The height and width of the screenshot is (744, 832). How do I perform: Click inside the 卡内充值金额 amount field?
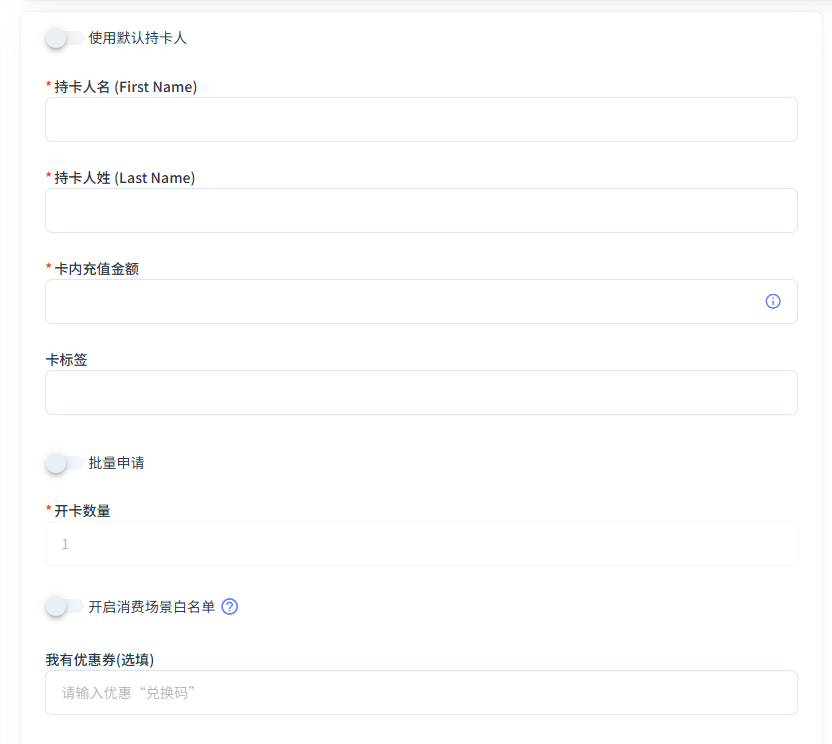click(x=400, y=301)
